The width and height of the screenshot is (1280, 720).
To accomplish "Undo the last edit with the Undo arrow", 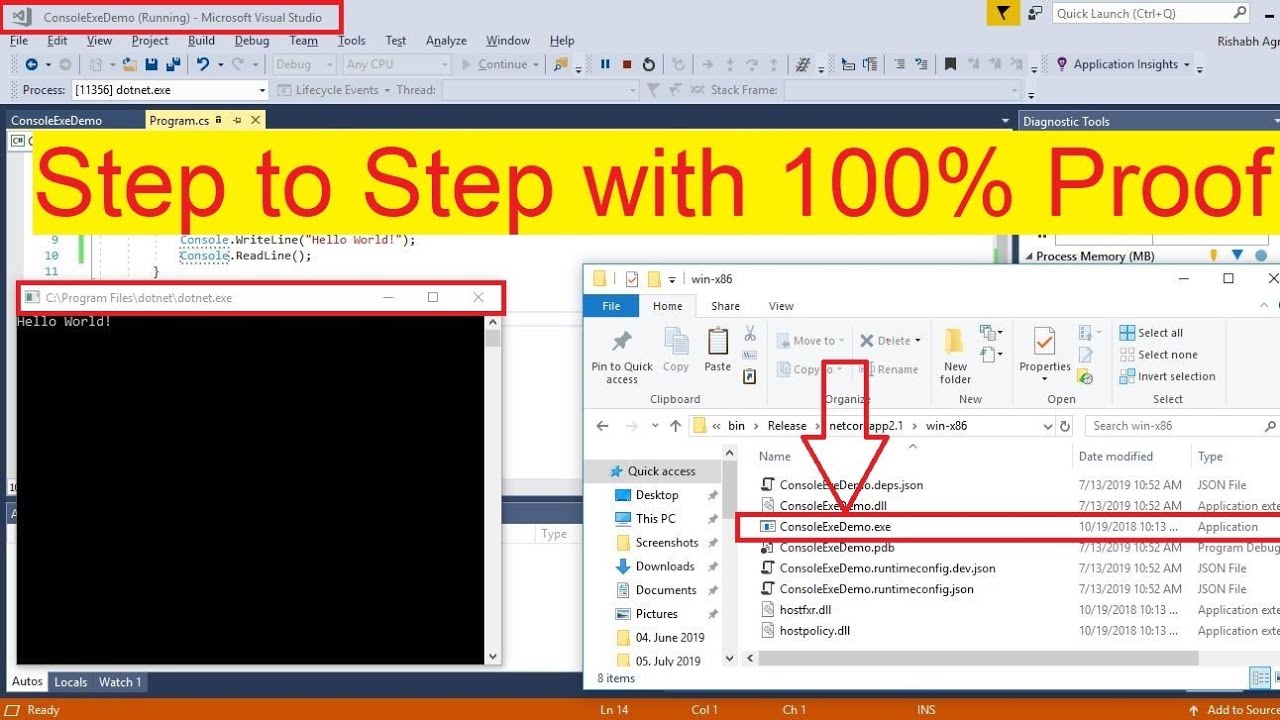I will [x=203, y=64].
